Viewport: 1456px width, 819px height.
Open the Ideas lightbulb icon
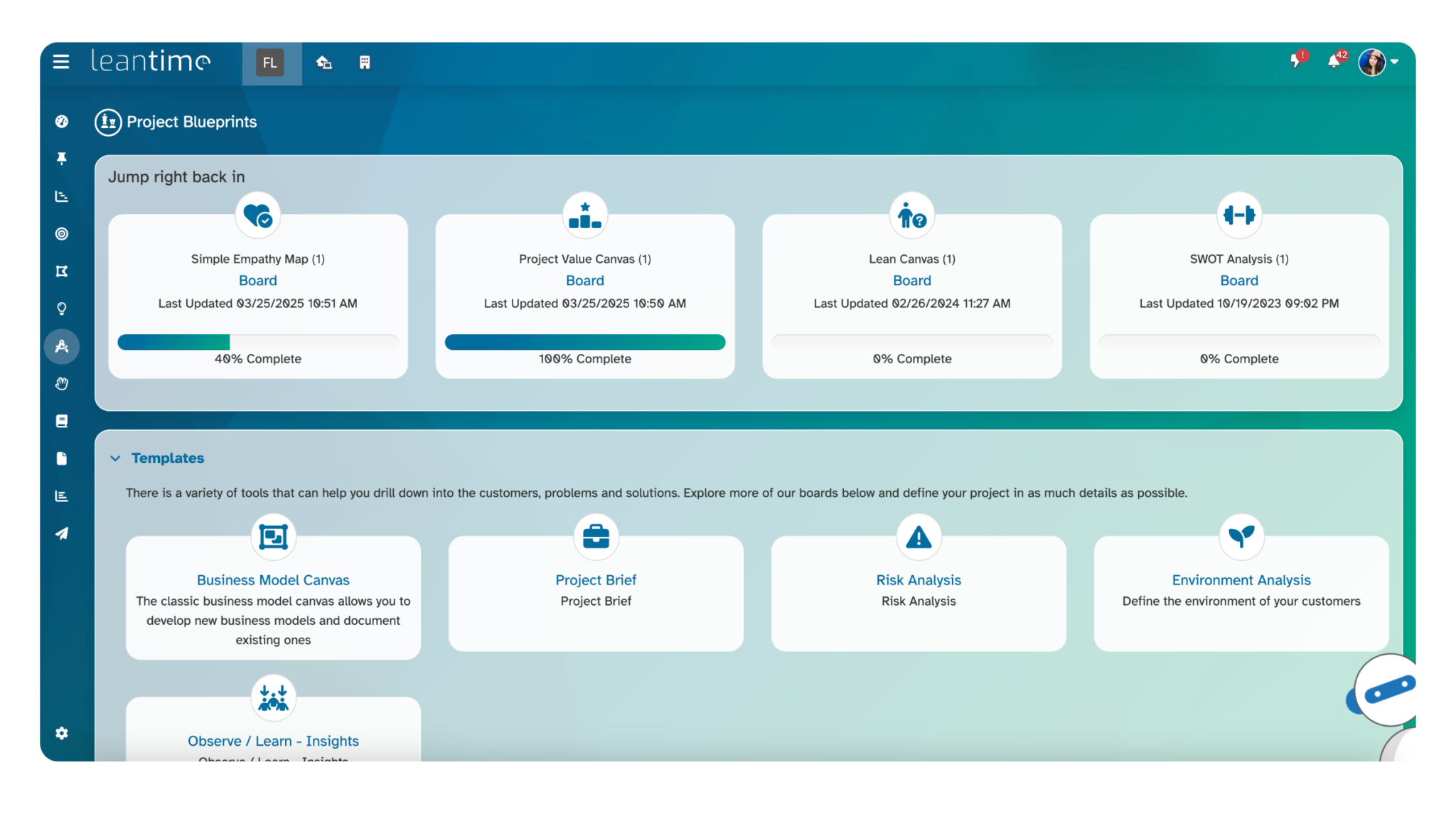62,308
